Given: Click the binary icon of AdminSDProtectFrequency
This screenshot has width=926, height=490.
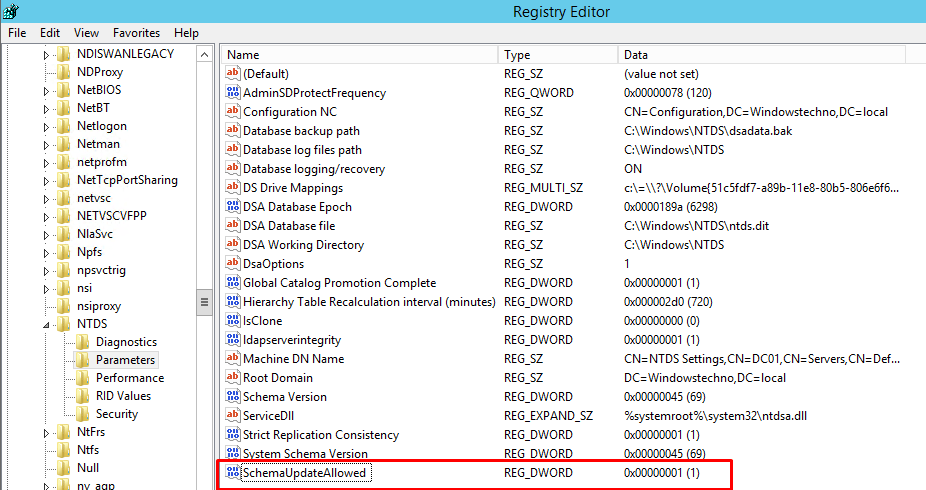Looking at the screenshot, I should pos(233,92).
